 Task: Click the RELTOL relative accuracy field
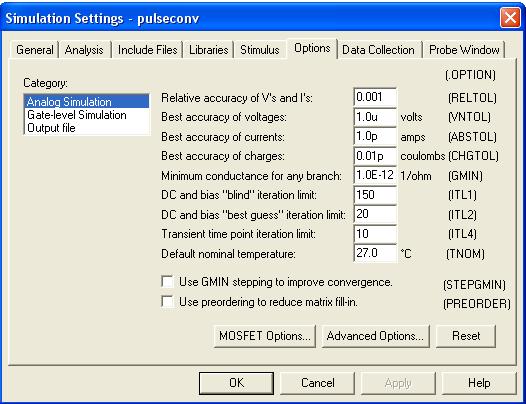pyautogui.click(x=375, y=97)
